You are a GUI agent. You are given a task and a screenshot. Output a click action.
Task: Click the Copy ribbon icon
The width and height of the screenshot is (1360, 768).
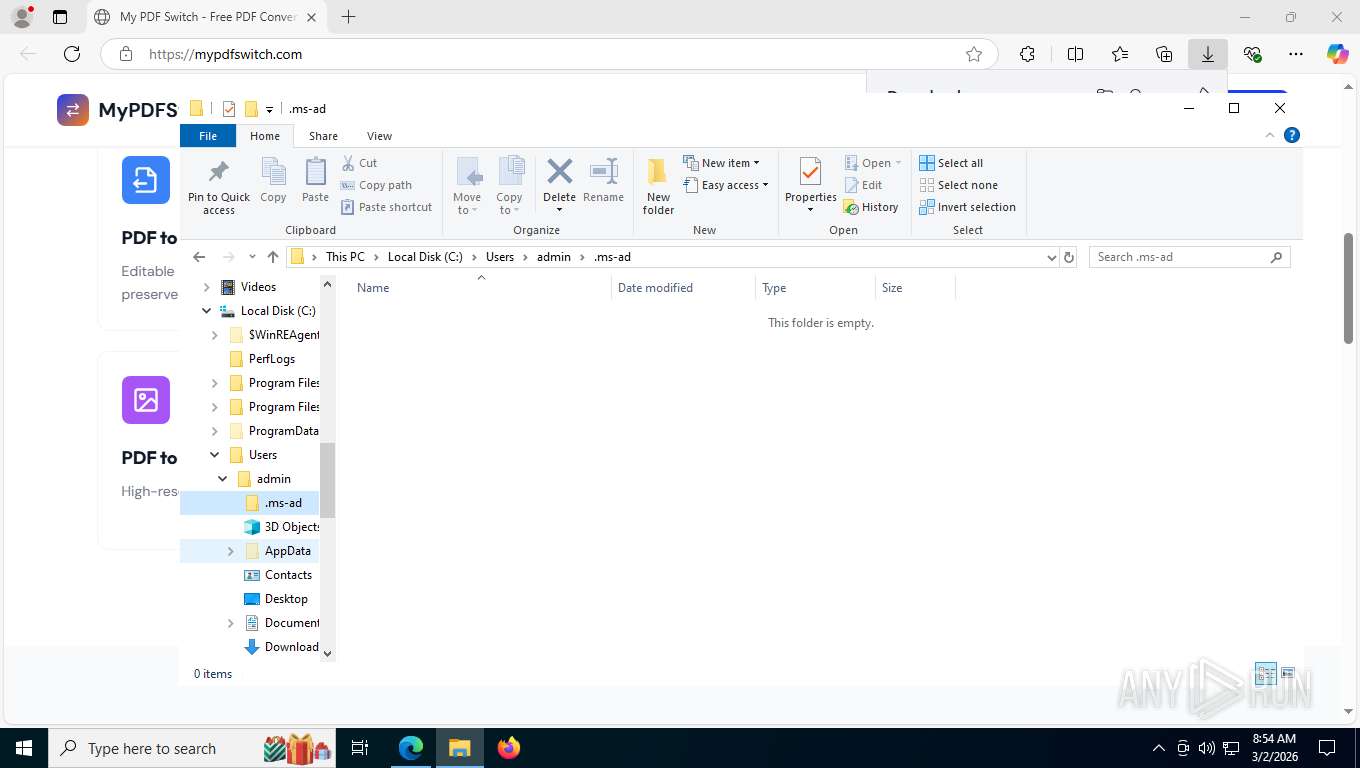coord(273,181)
